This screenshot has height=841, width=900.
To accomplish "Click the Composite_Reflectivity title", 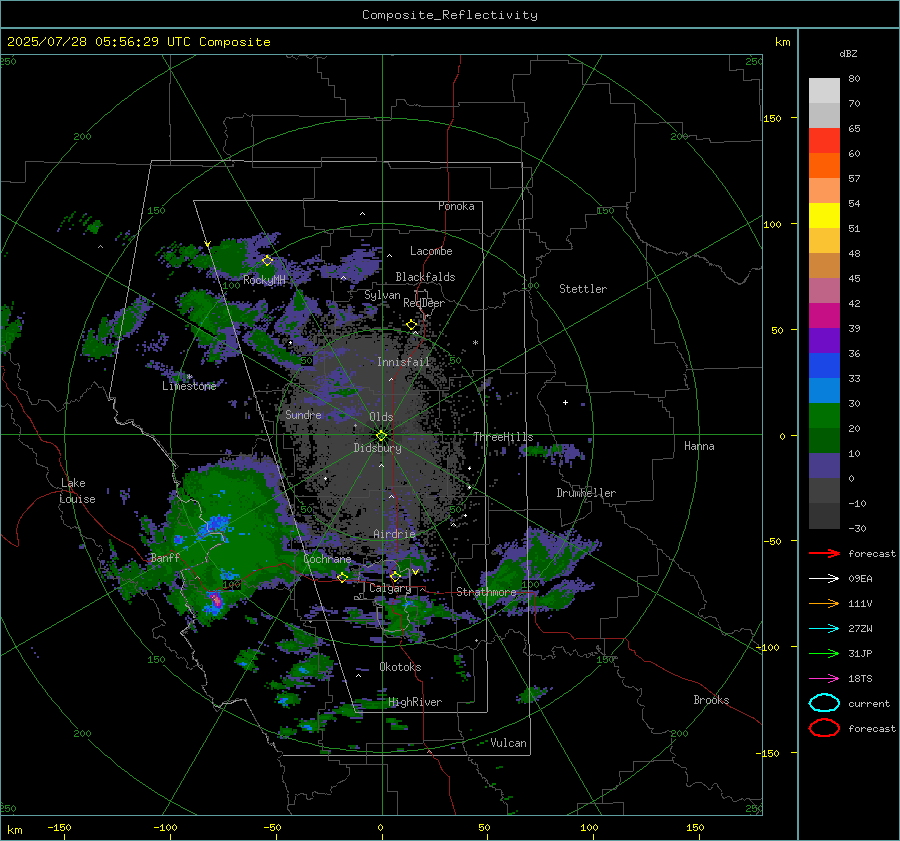I will pyautogui.click(x=449, y=15).
